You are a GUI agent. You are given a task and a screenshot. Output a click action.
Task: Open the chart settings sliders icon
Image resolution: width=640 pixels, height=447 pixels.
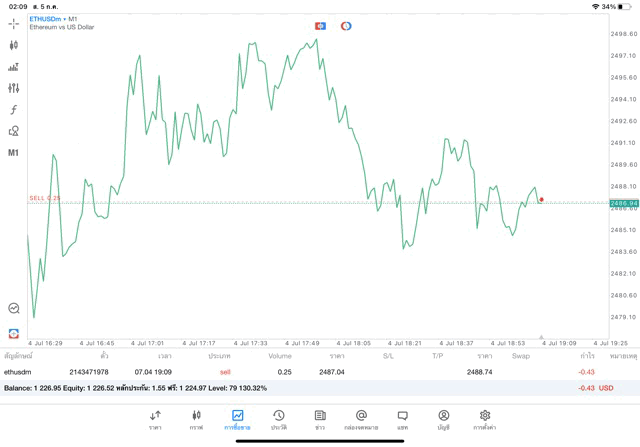tap(14, 88)
